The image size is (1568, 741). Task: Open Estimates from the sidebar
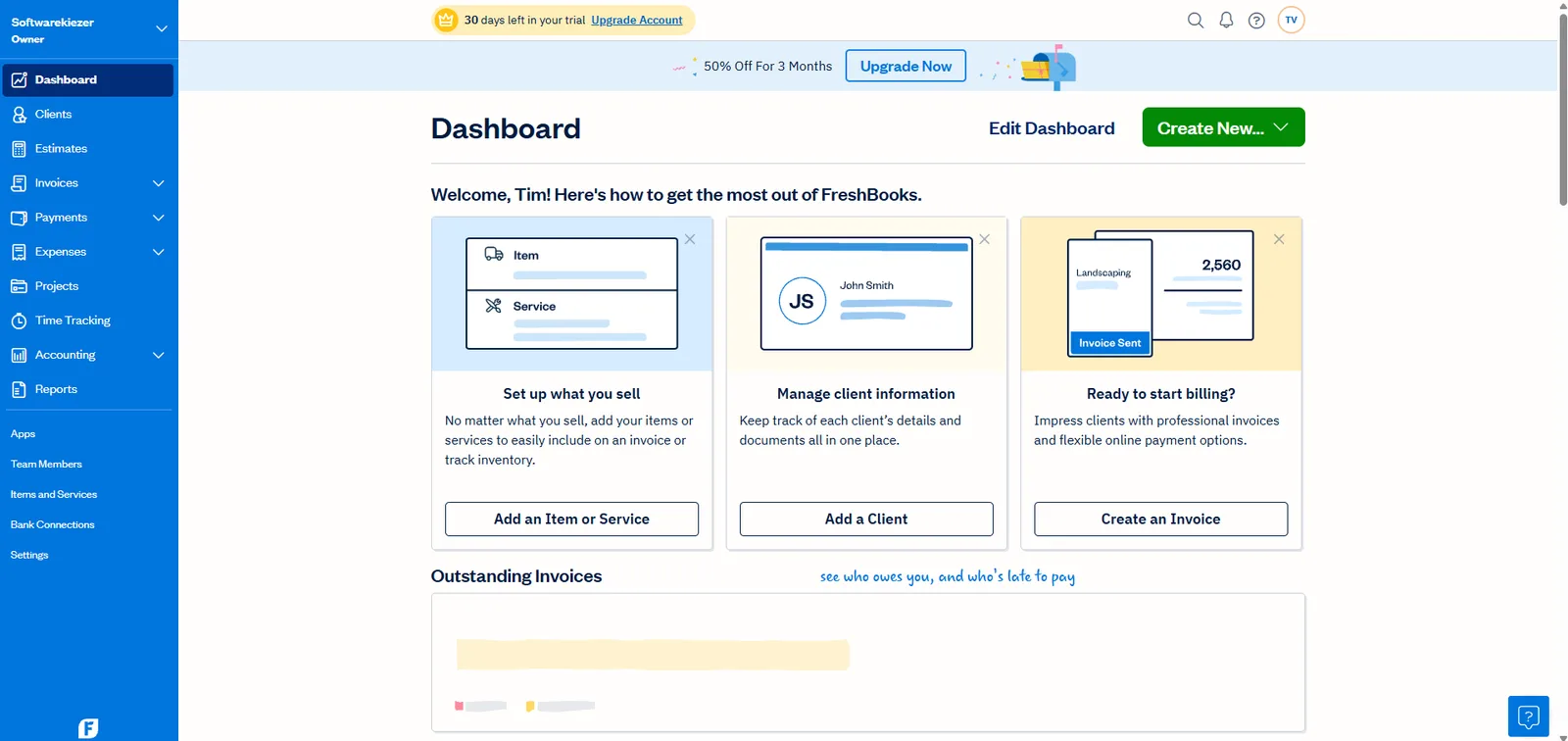[x=88, y=149]
